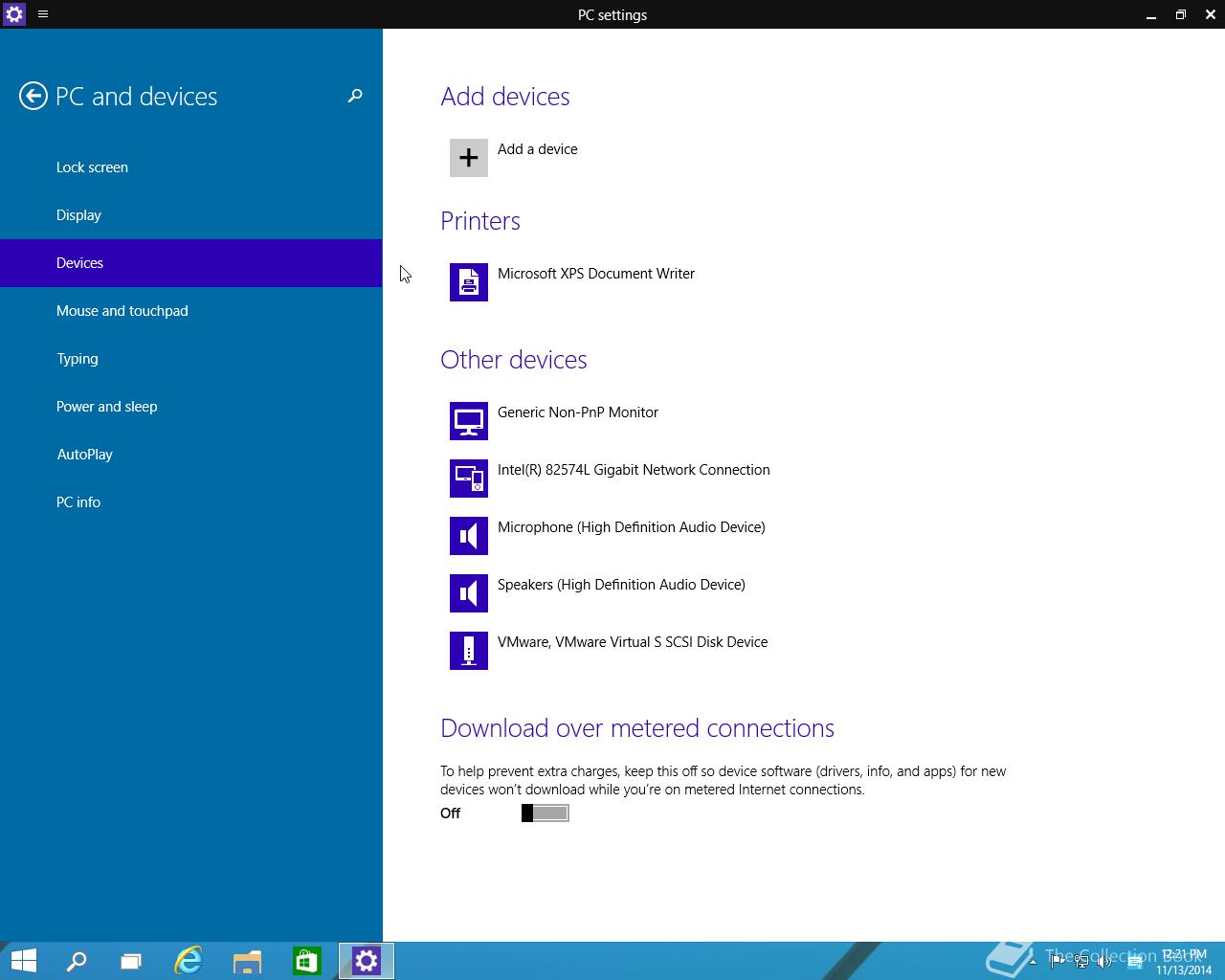
Task: Minimize the PC settings window
Action: click(x=1151, y=14)
